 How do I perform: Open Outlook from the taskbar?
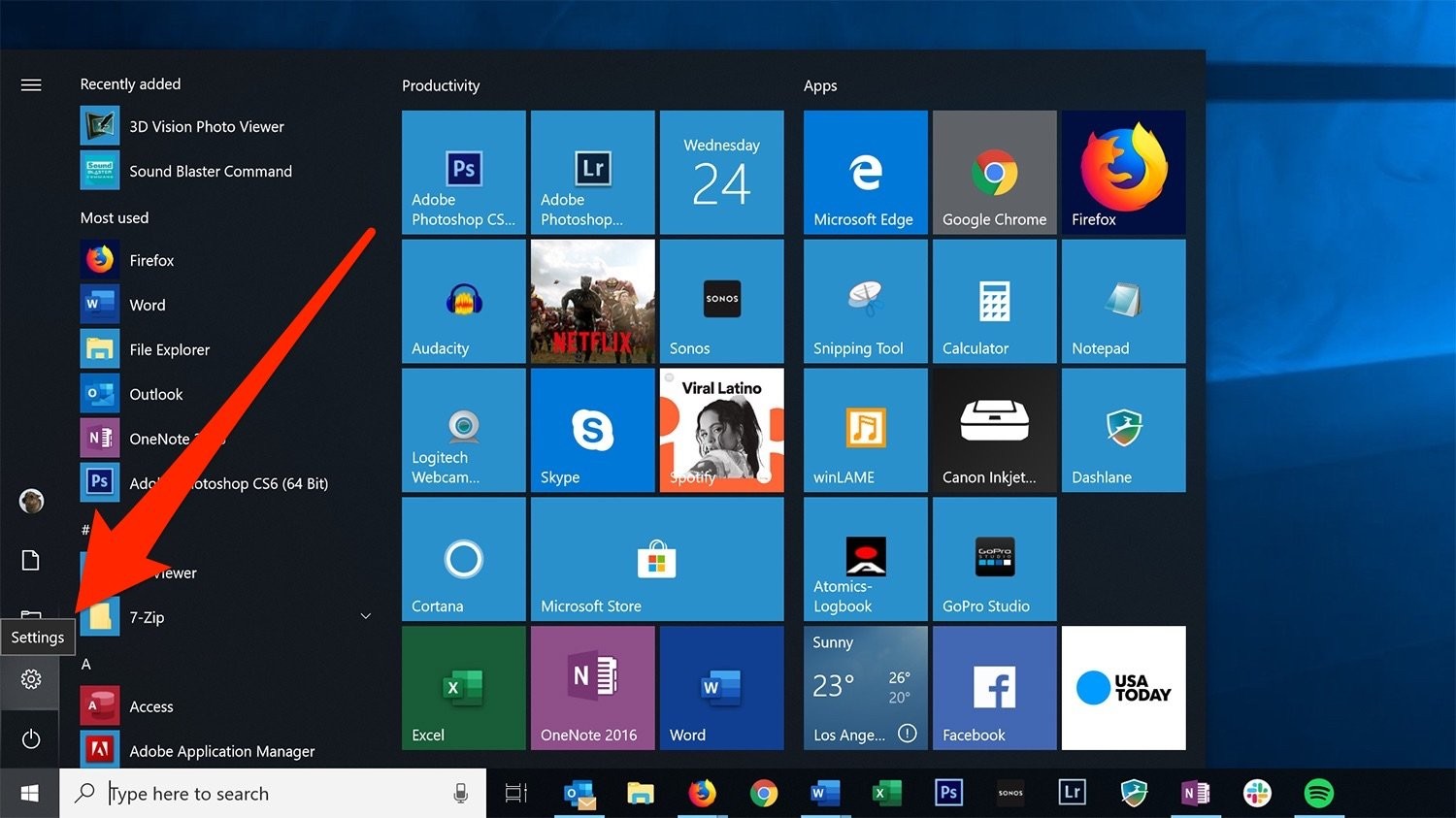point(579,794)
